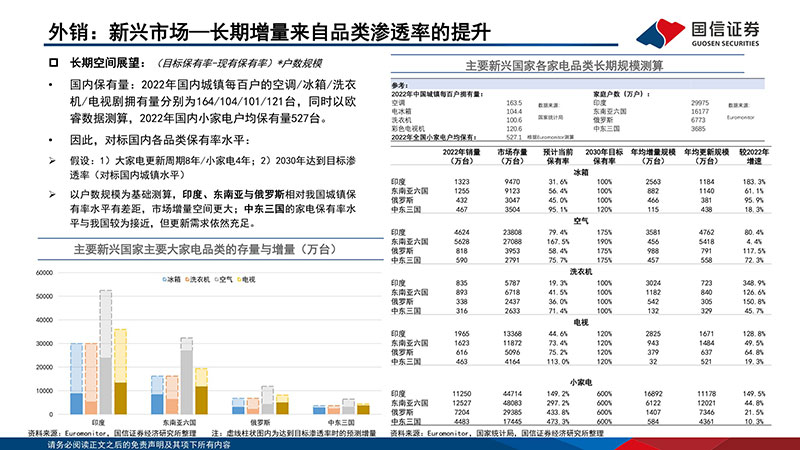The height and width of the screenshot is (450, 800).
Task: Click the 假设 assumption paragraph
Action: tap(213, 168)
